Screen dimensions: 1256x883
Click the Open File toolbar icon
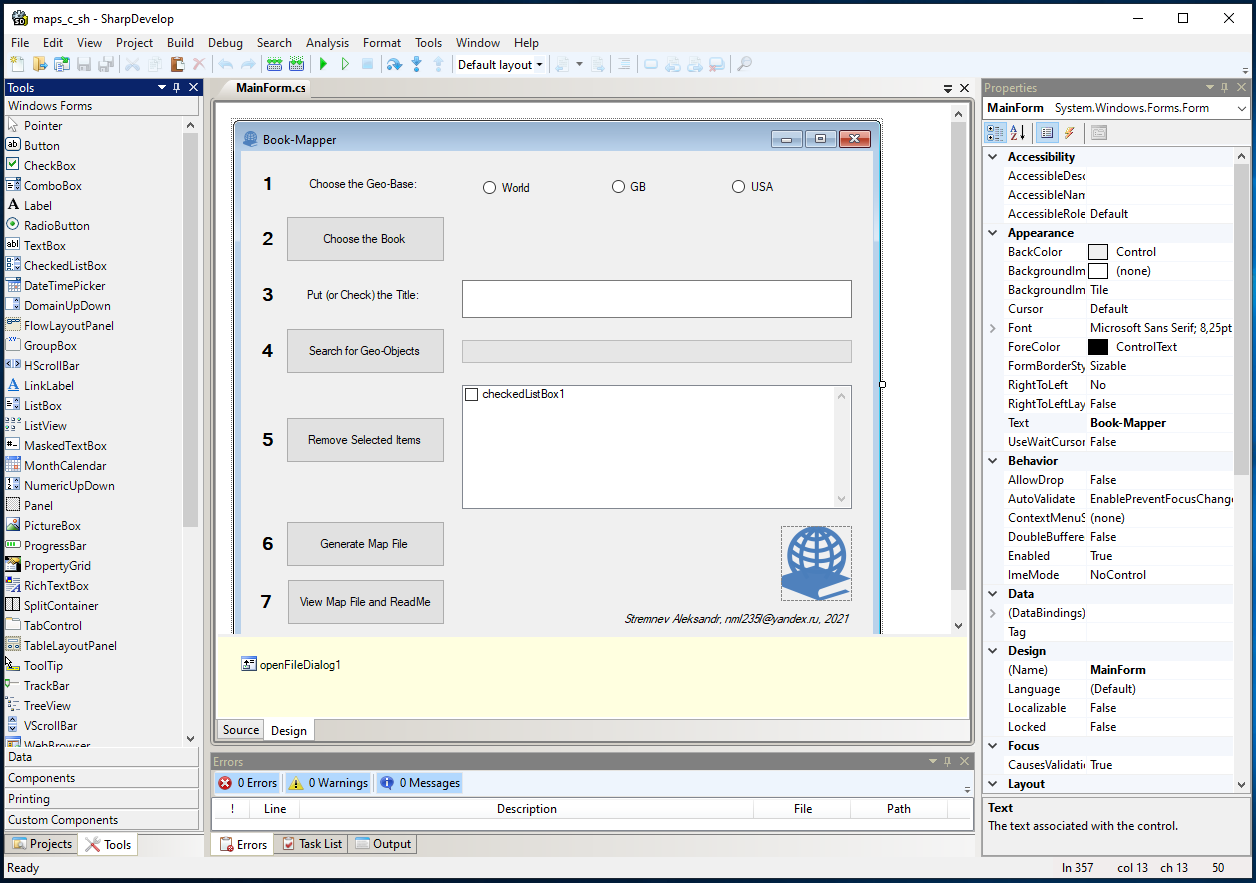click(39, 64)
